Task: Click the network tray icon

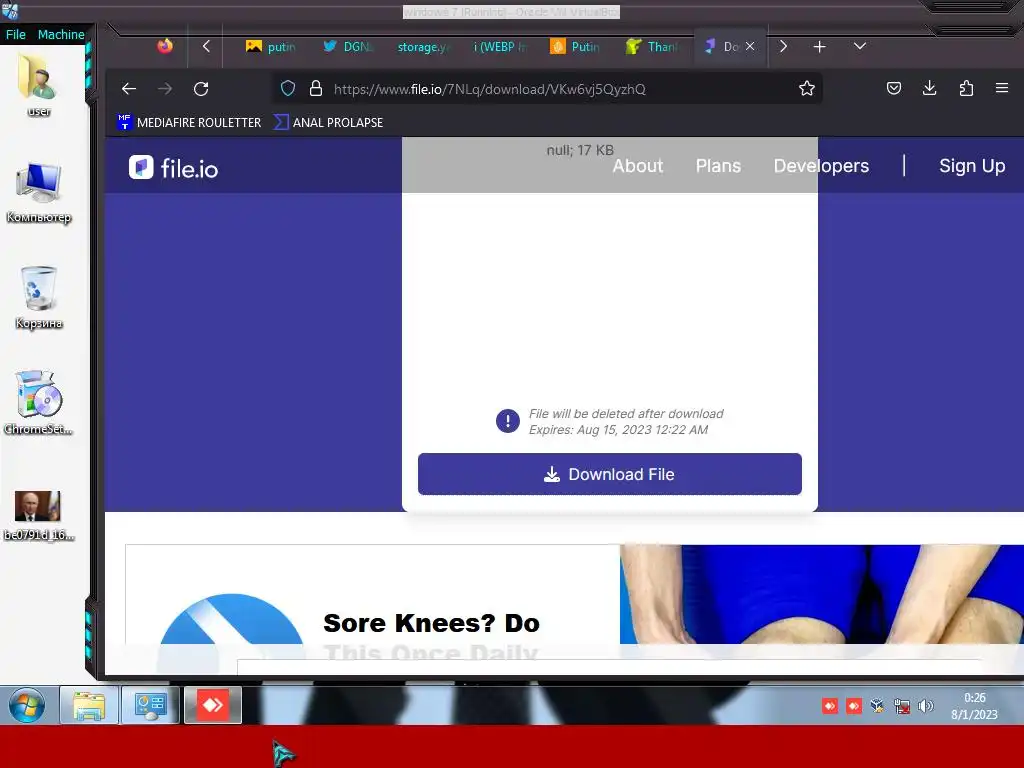Action: click(902, 706)
